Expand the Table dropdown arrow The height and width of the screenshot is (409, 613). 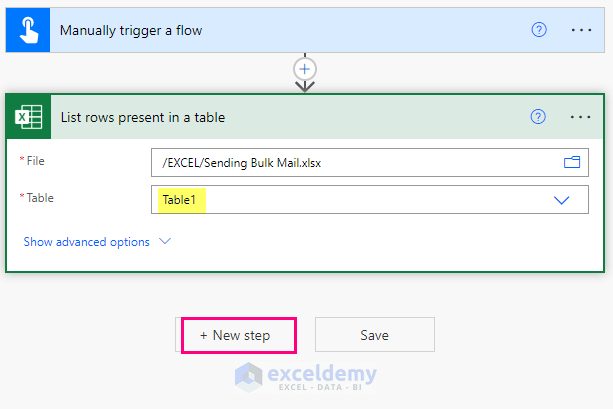click(x=561, y=200)
